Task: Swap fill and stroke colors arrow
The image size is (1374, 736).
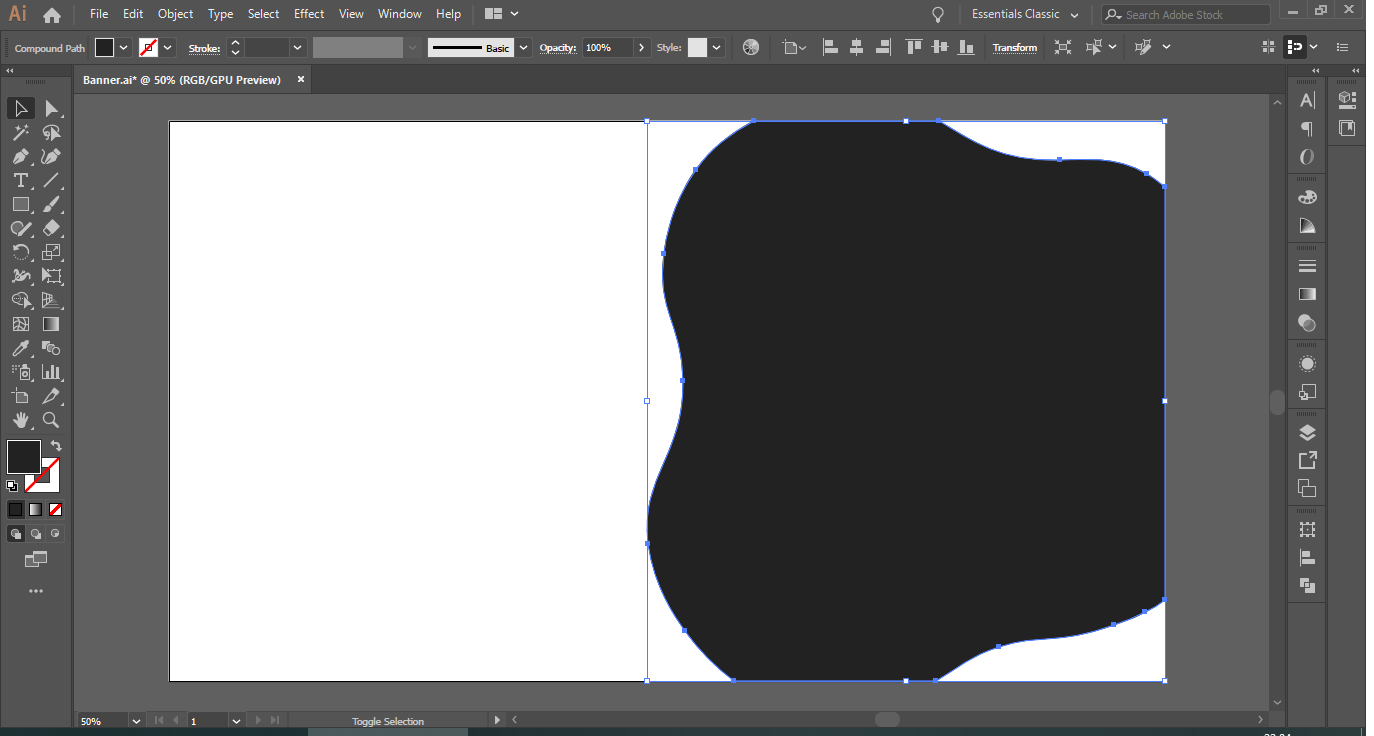Action: tap(56, 446)
